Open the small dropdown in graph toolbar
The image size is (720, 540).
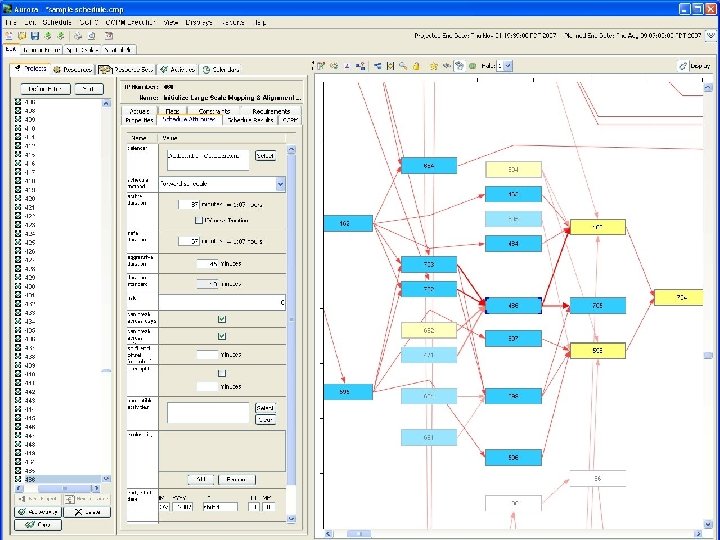coord(505,66)
